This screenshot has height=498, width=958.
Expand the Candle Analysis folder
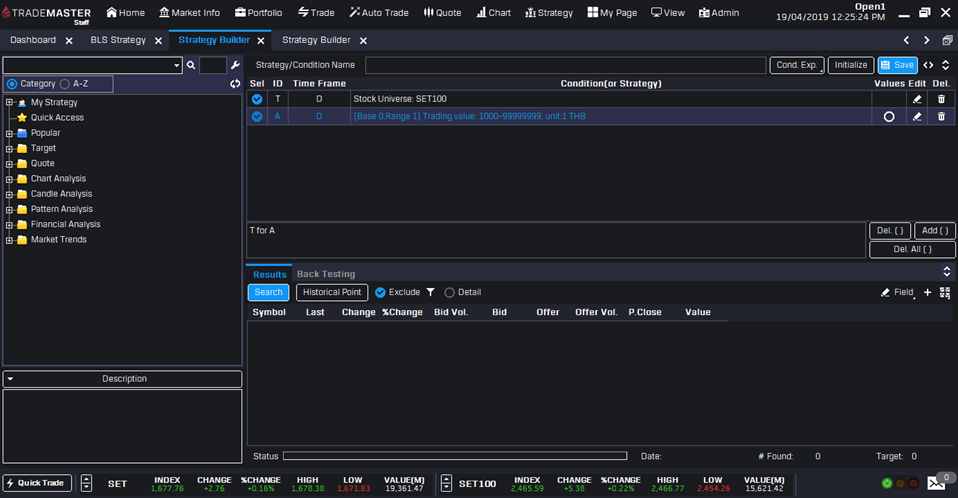click(9, 194)
